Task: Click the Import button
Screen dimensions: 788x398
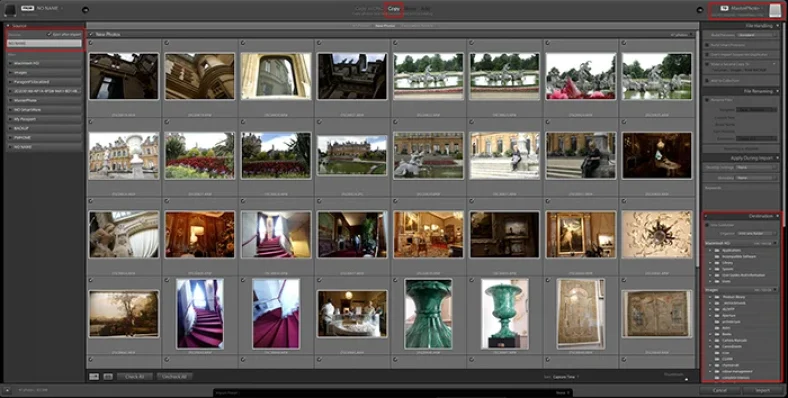Action: [762, 390]
